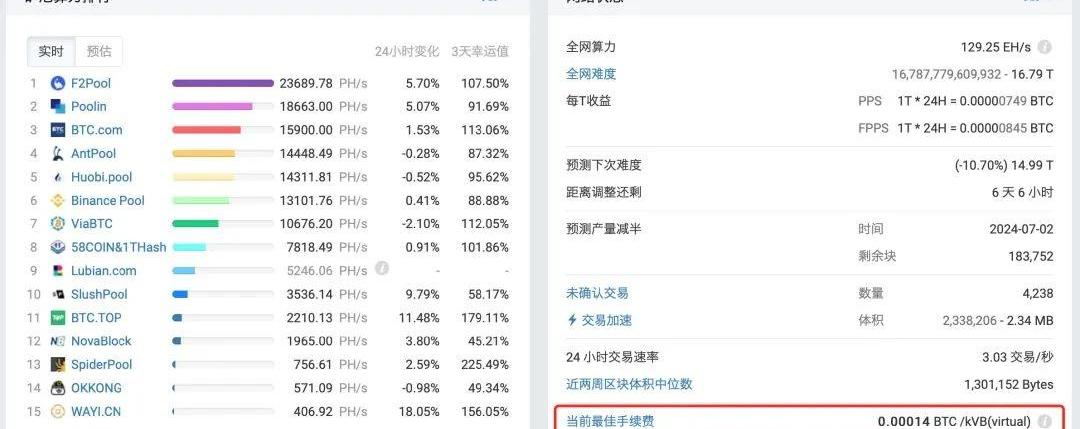Click the AntPool logo icon
This screenshot has height=429, width=1080.
(58, 153)
